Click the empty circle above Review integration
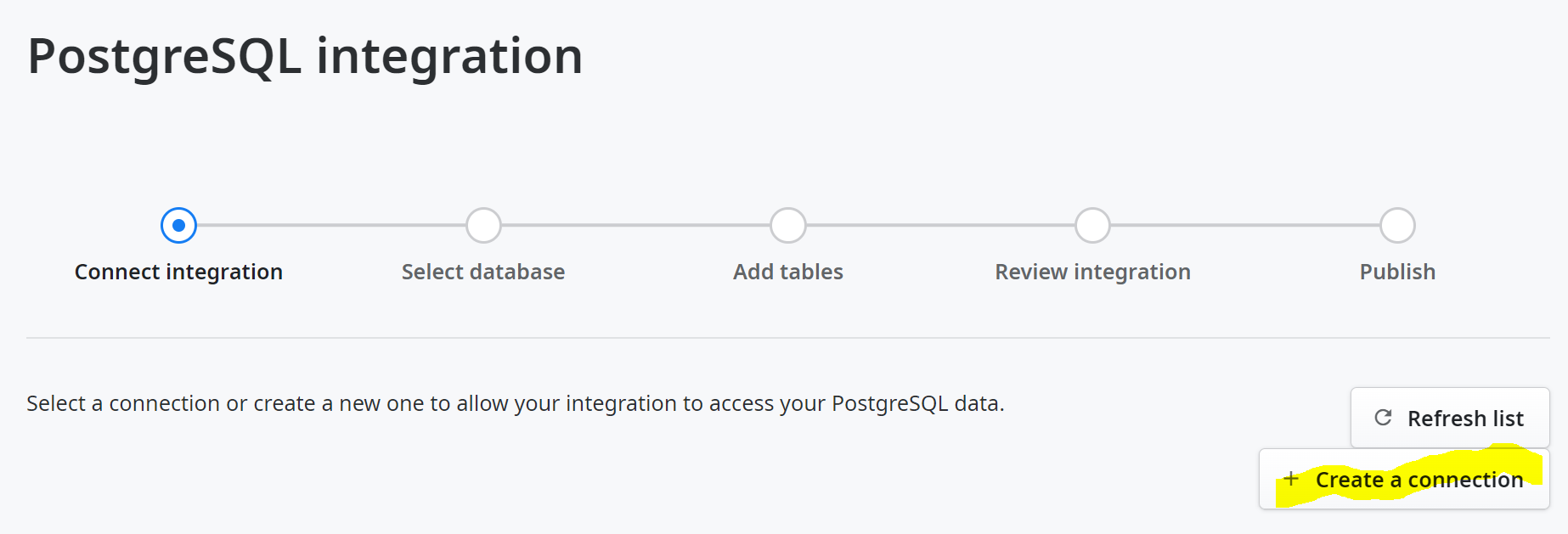This screenshot has width=1568, height=534. click(x=1092, y=225)
